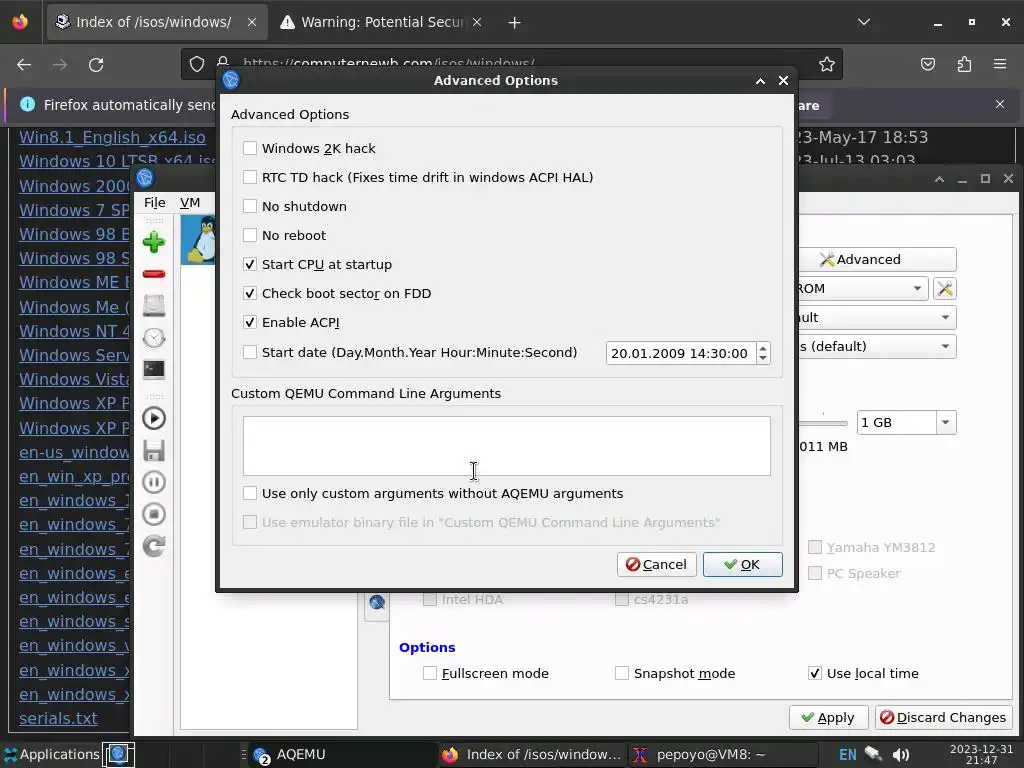Save VM state with floppy icon

(x=154, y=451)
